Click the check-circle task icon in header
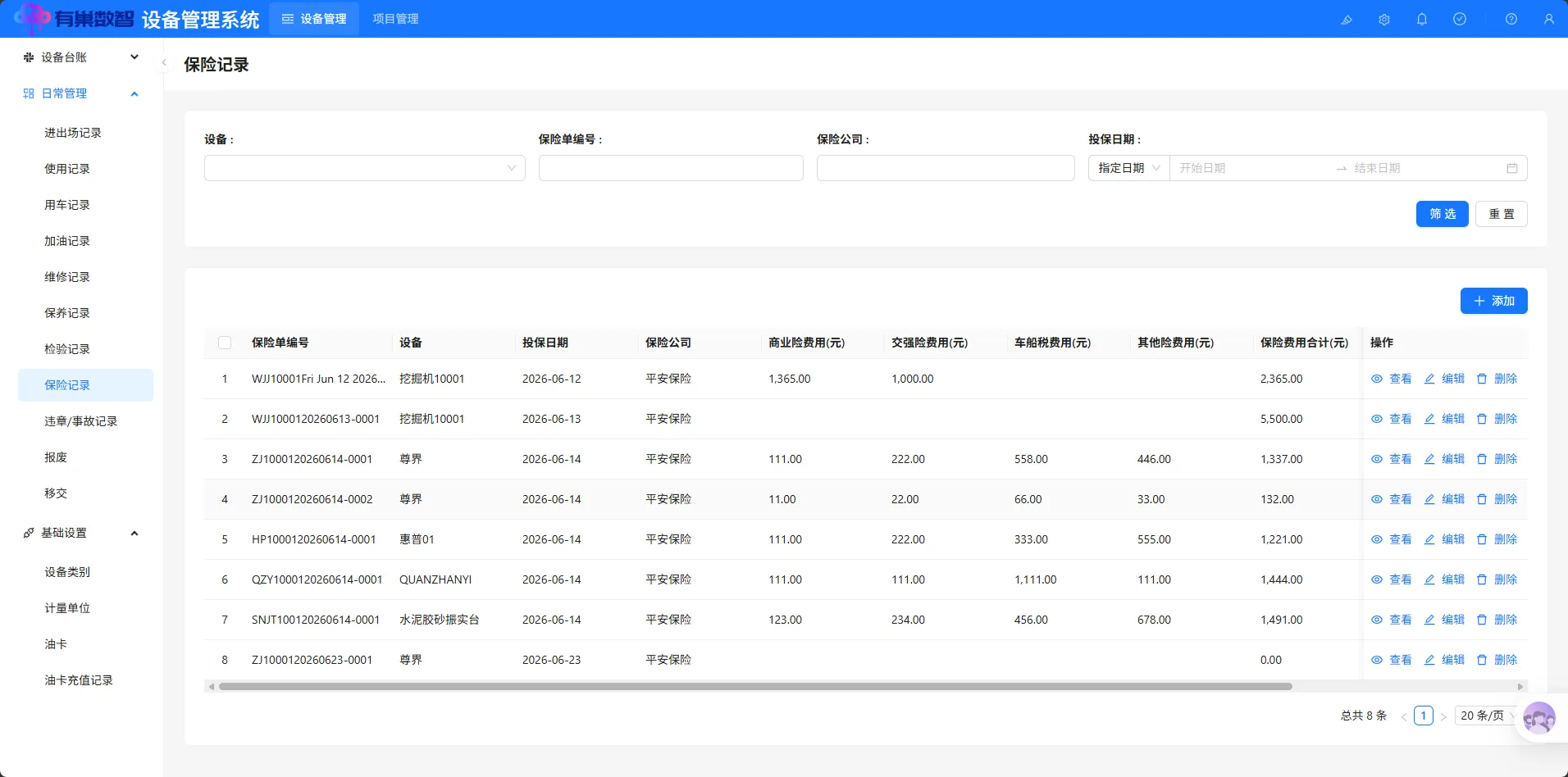The height and width of the screenshot is (777, 1568). pos(1460,19)
